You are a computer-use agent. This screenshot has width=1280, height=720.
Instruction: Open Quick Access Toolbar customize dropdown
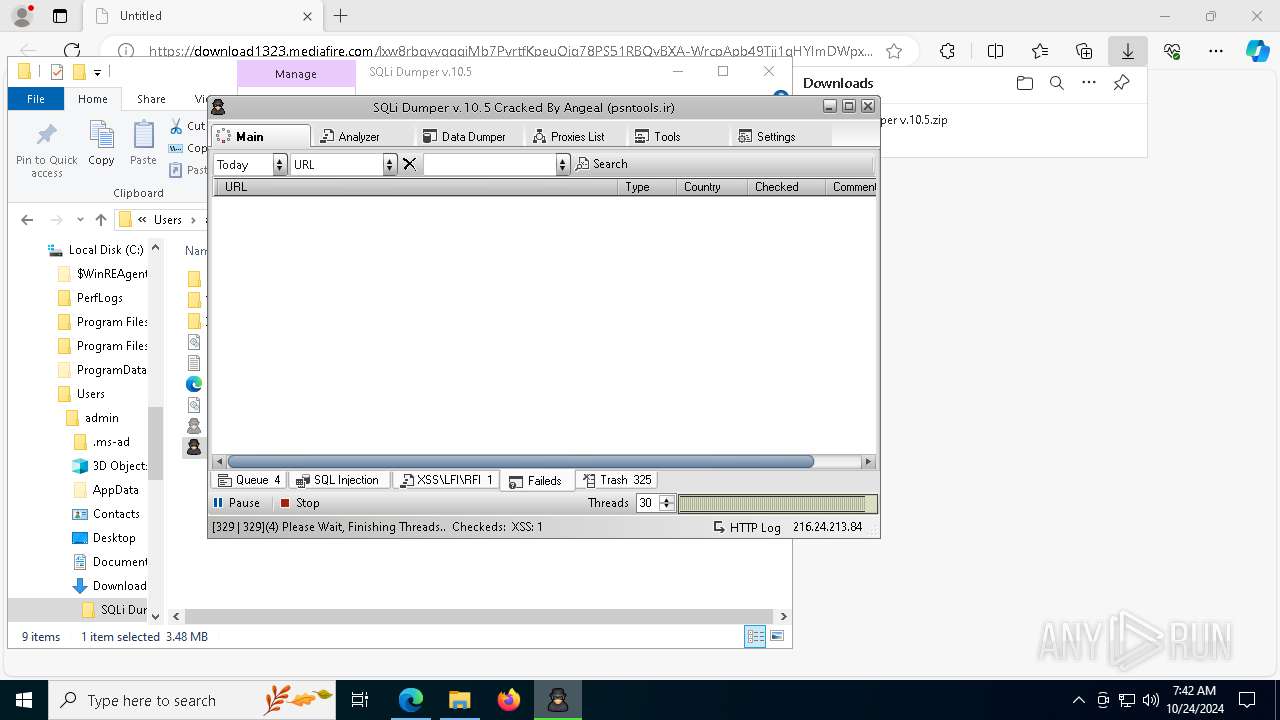click(97, 72)
